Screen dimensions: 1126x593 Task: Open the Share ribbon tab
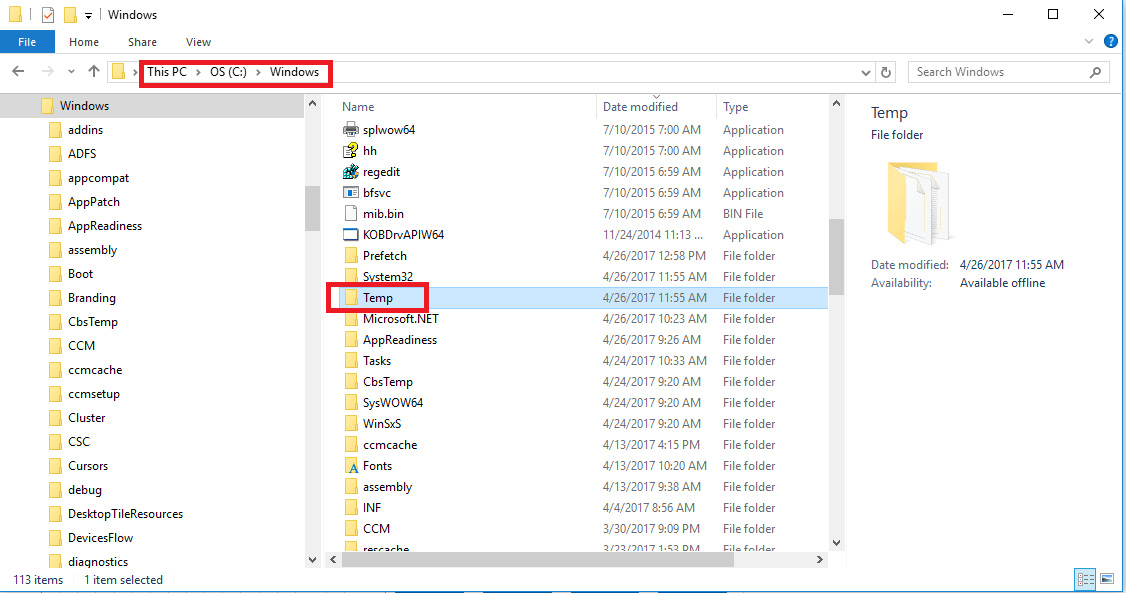[x=142, y=42]
